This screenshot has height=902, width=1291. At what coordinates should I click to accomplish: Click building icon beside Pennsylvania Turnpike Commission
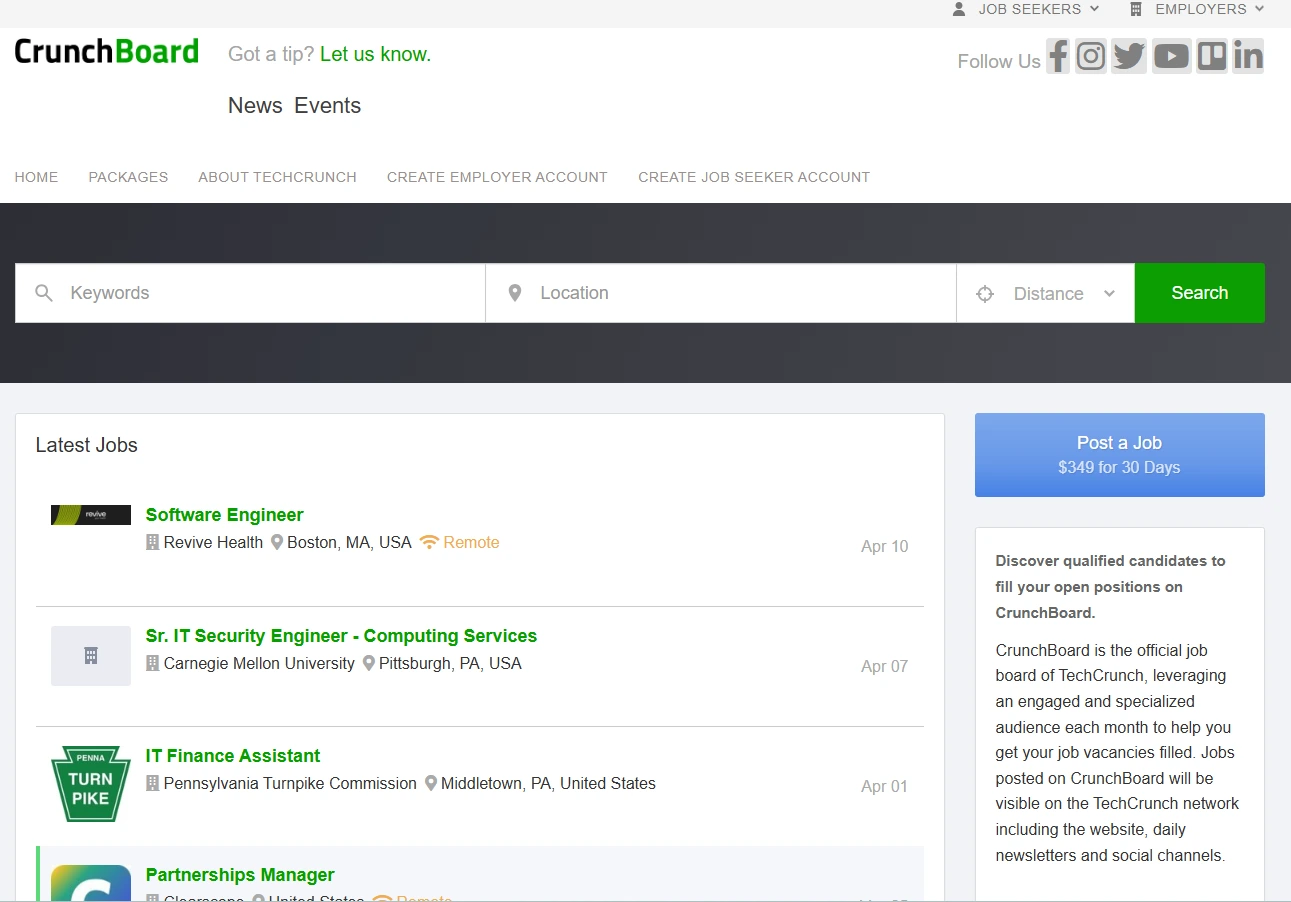click(x=153, y=783)
